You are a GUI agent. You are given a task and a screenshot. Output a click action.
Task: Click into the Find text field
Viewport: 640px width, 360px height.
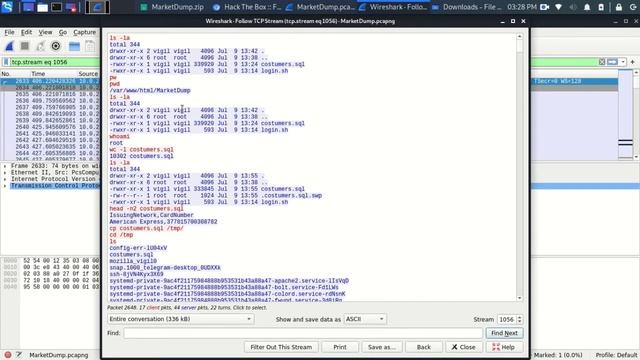(303, 333)
